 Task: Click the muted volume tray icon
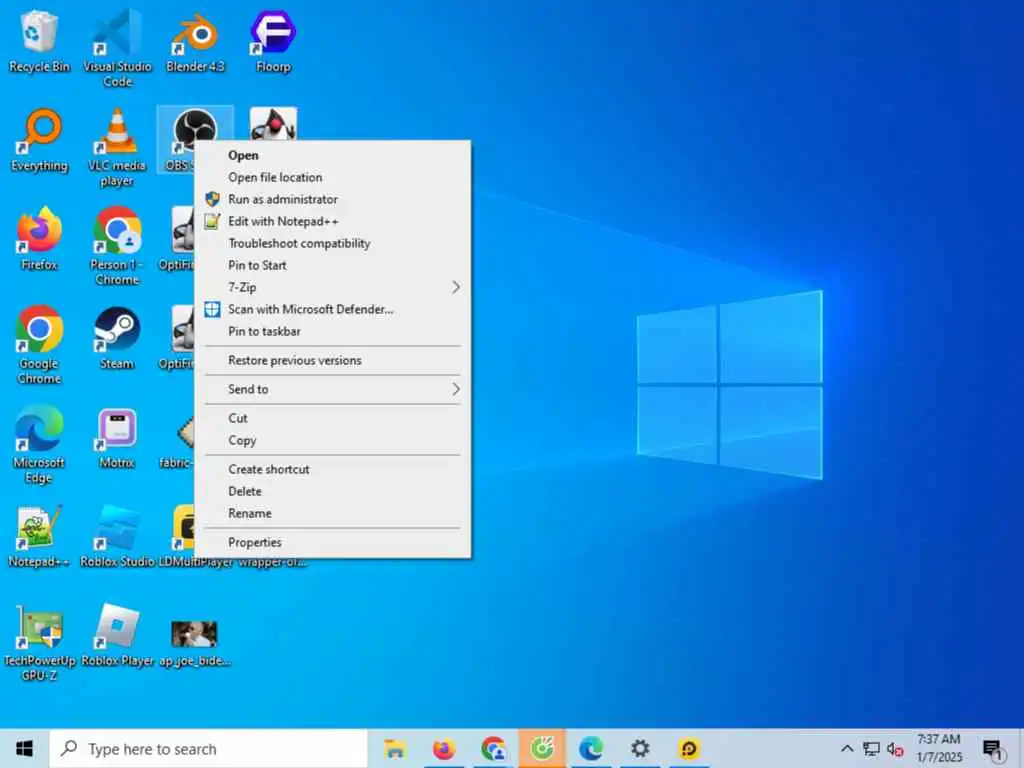tap(895, 749)
